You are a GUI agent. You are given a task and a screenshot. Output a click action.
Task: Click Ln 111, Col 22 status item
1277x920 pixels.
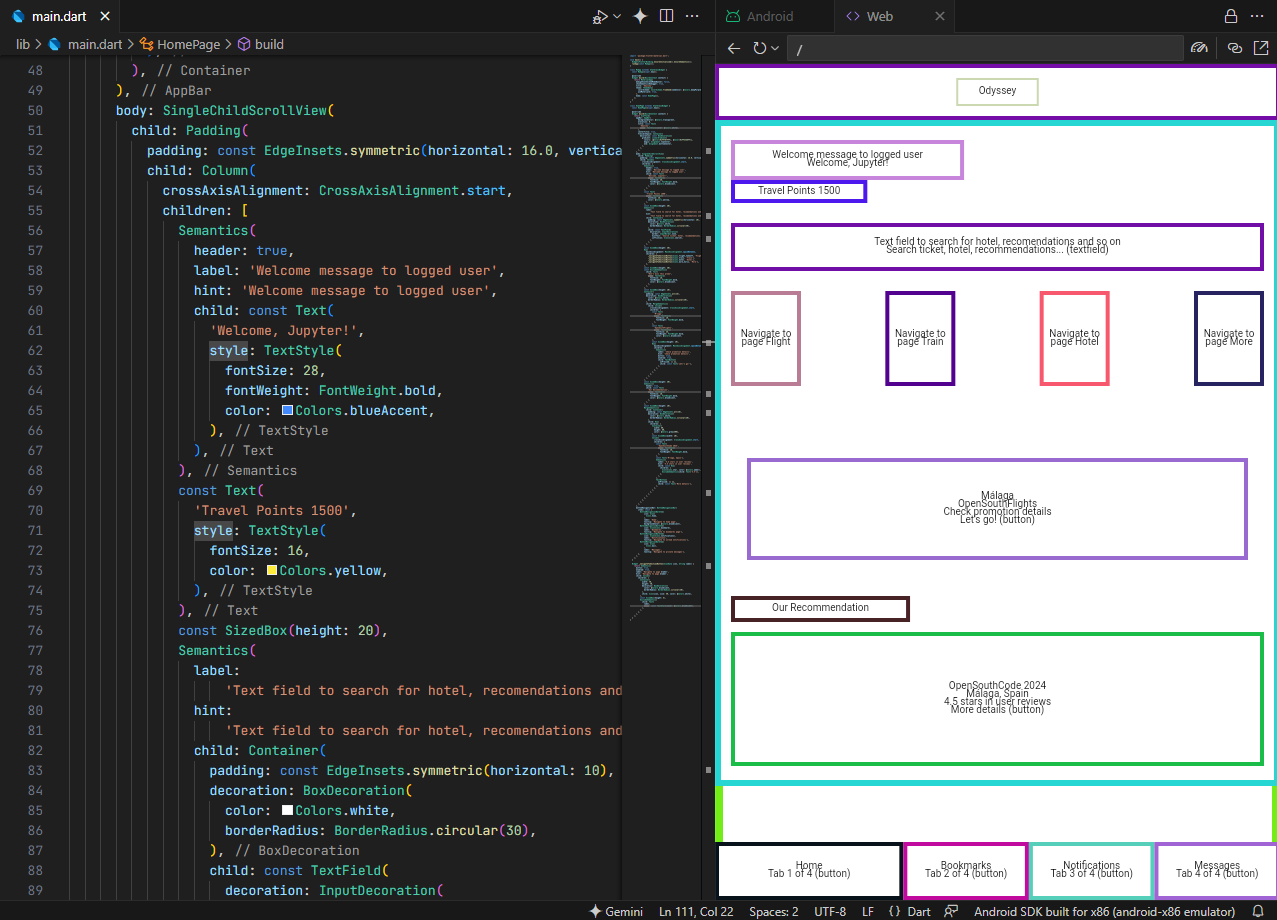click(696, 911)
